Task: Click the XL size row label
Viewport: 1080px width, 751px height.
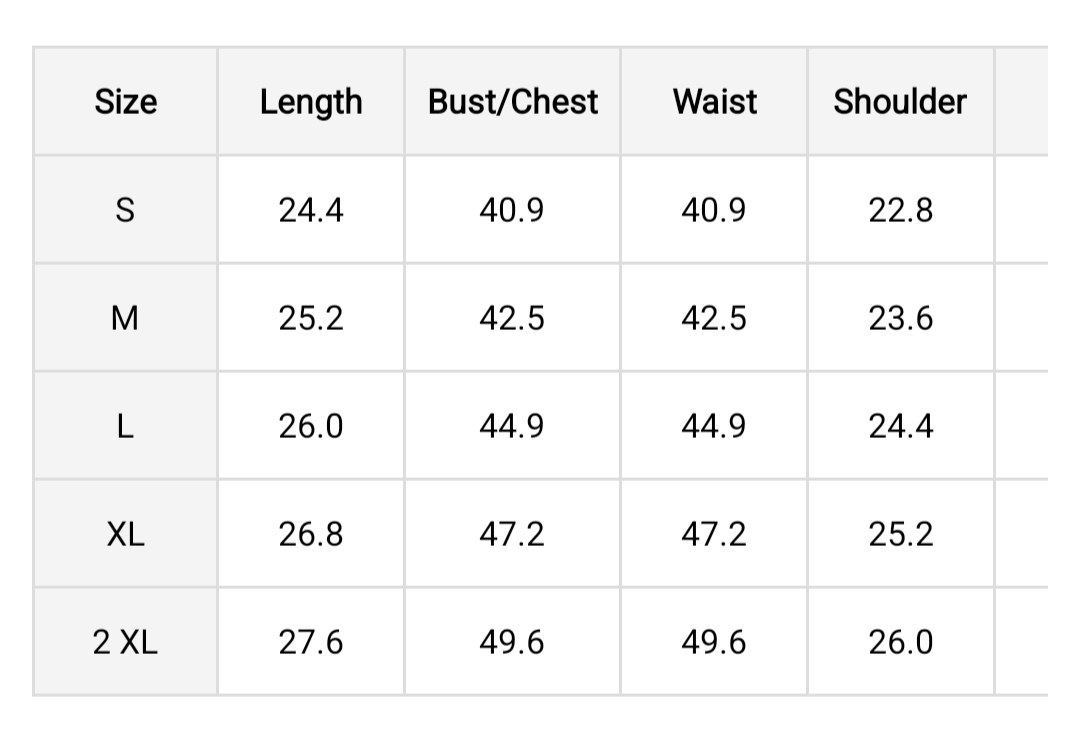Action: pos(125,534)
